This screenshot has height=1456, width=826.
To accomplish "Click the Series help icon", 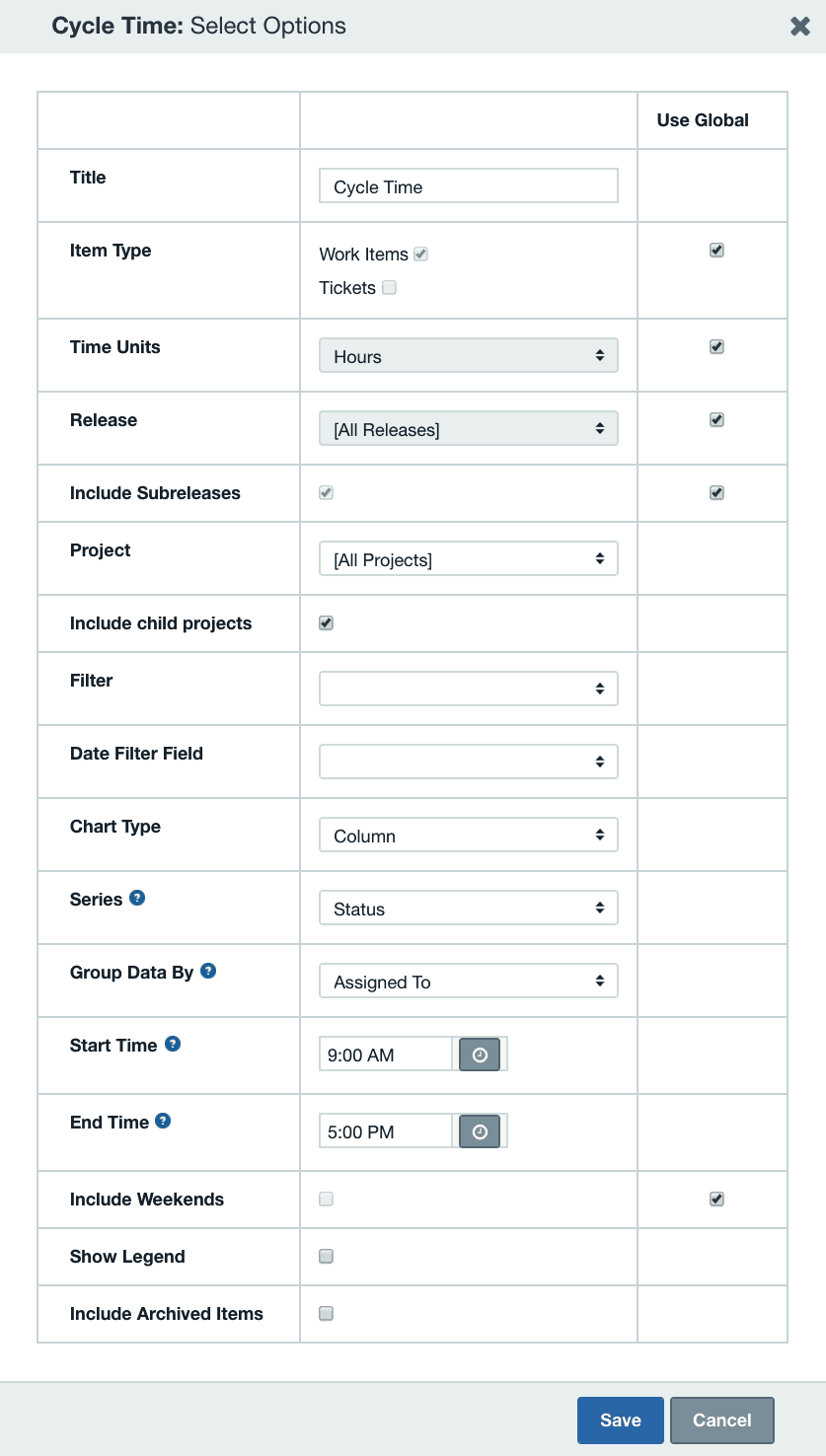I will tap(136, 898).
